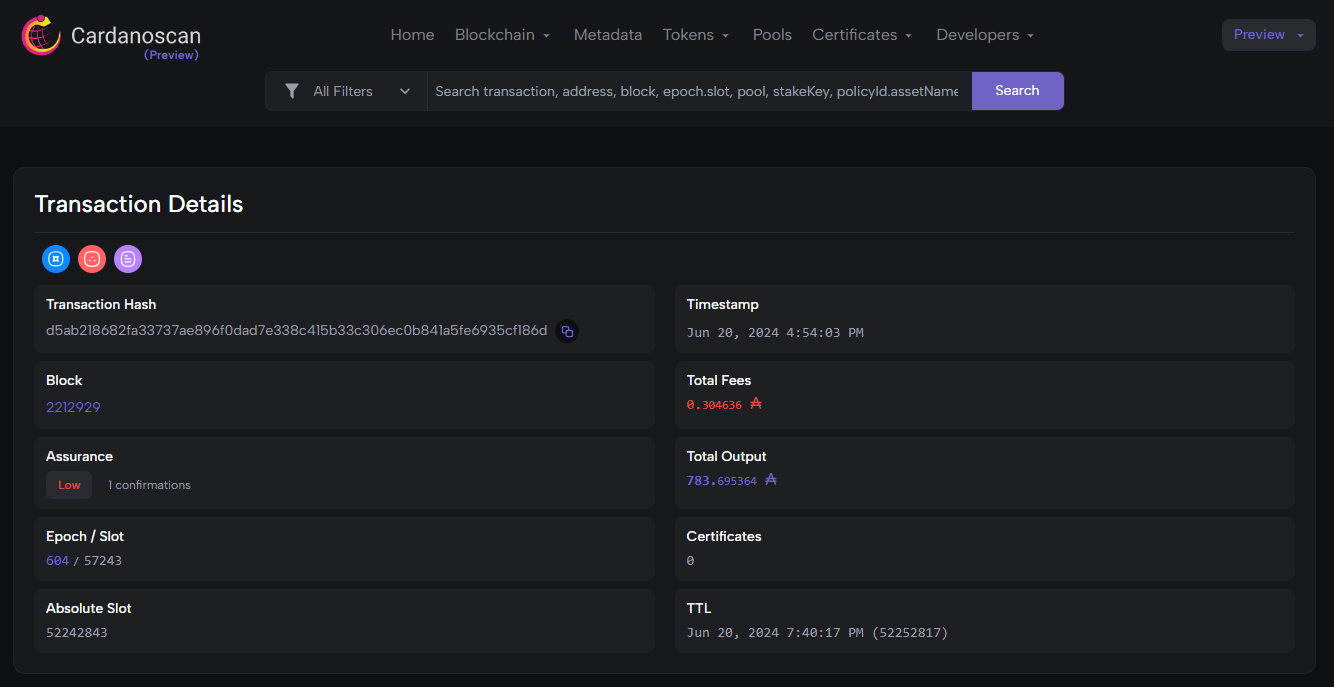Screen dimensions: 1334x687
Task: Copy the transaction hash with the copy icon
Action: tap(567, 331)
